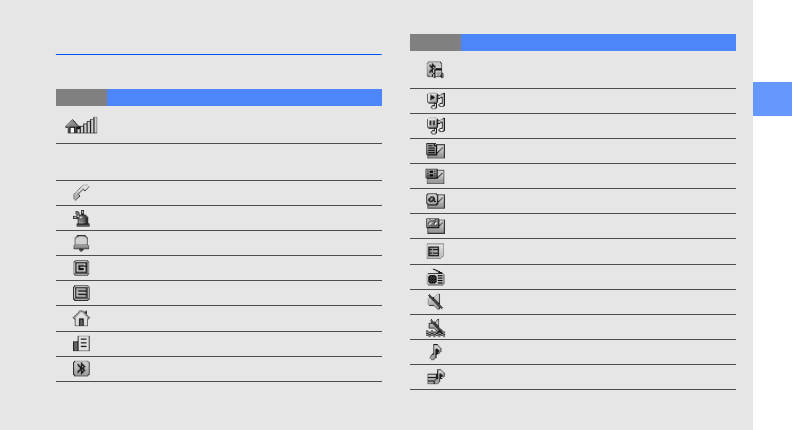
Task: Click the blue side tab at right edge
Action: tap(772, 99)
